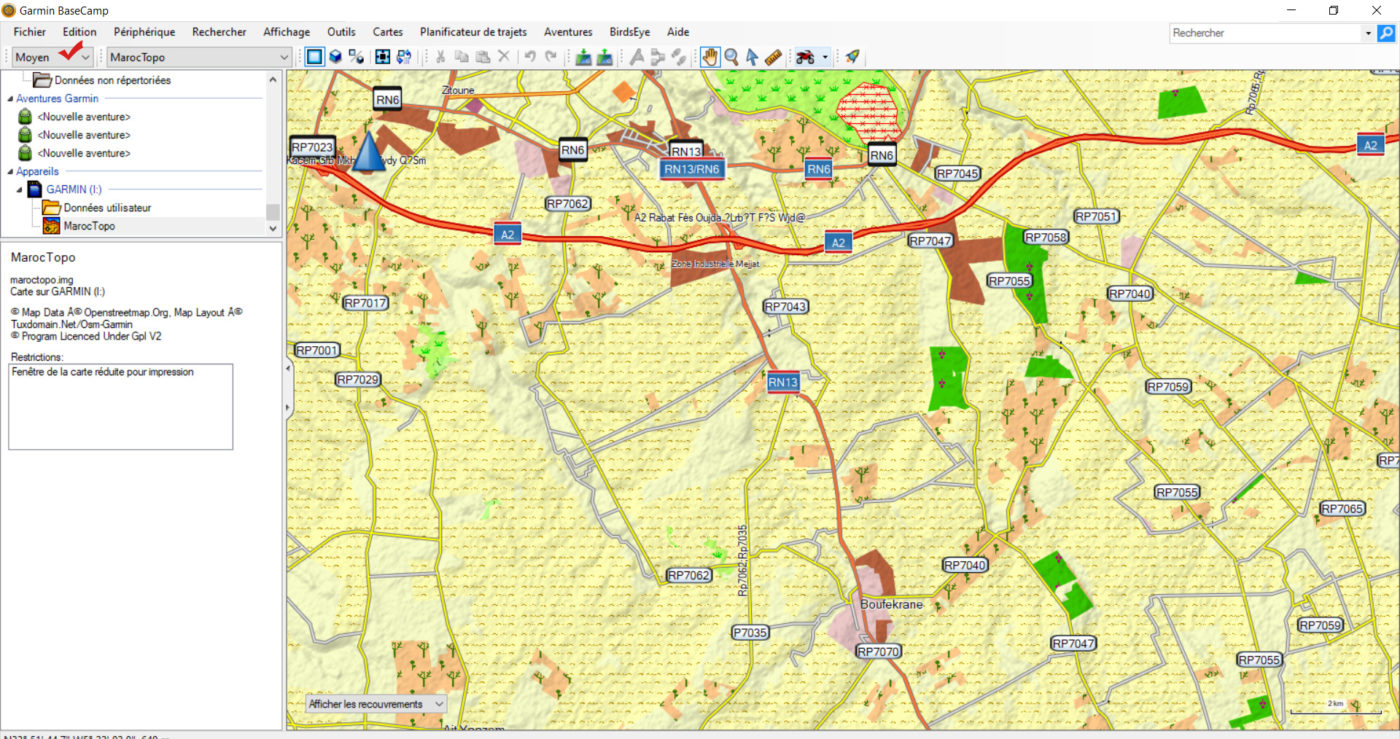Click the RN13/RN6 road shield on map
This screenshot has height=739, width=1400.
[x=693, y=170]
